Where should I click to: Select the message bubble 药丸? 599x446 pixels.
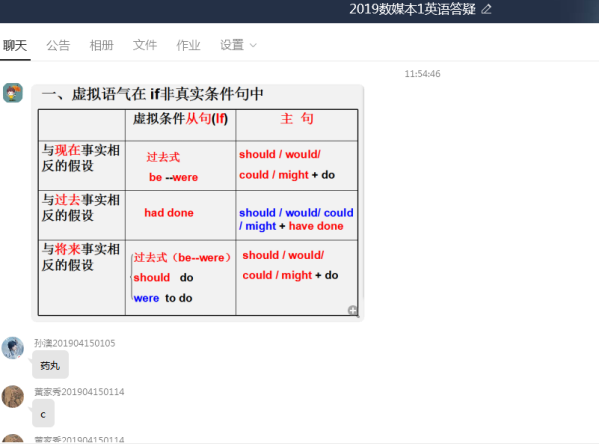coord(50,365)
